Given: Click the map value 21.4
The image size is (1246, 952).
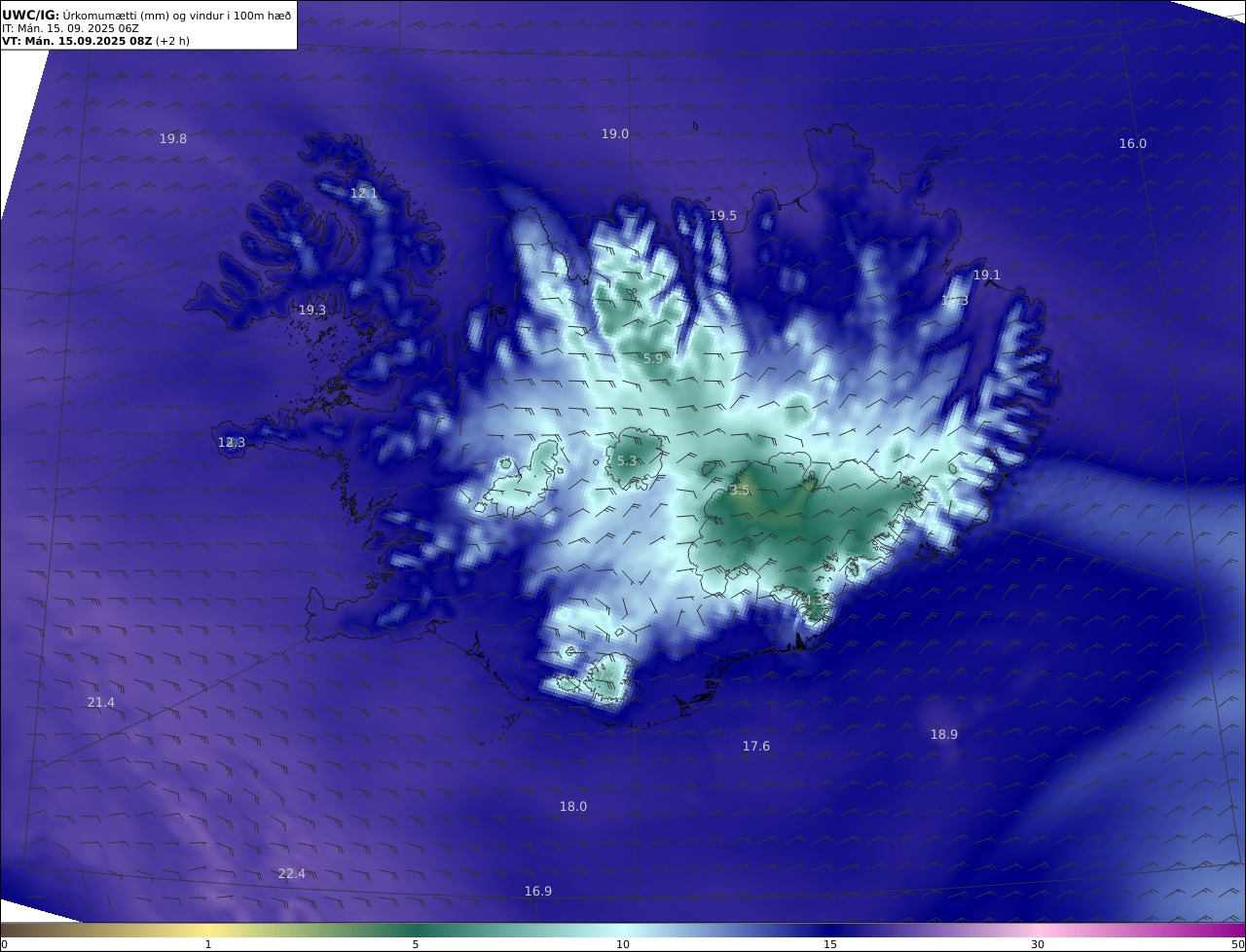Looking at the screenshot, I should (100, 703).
